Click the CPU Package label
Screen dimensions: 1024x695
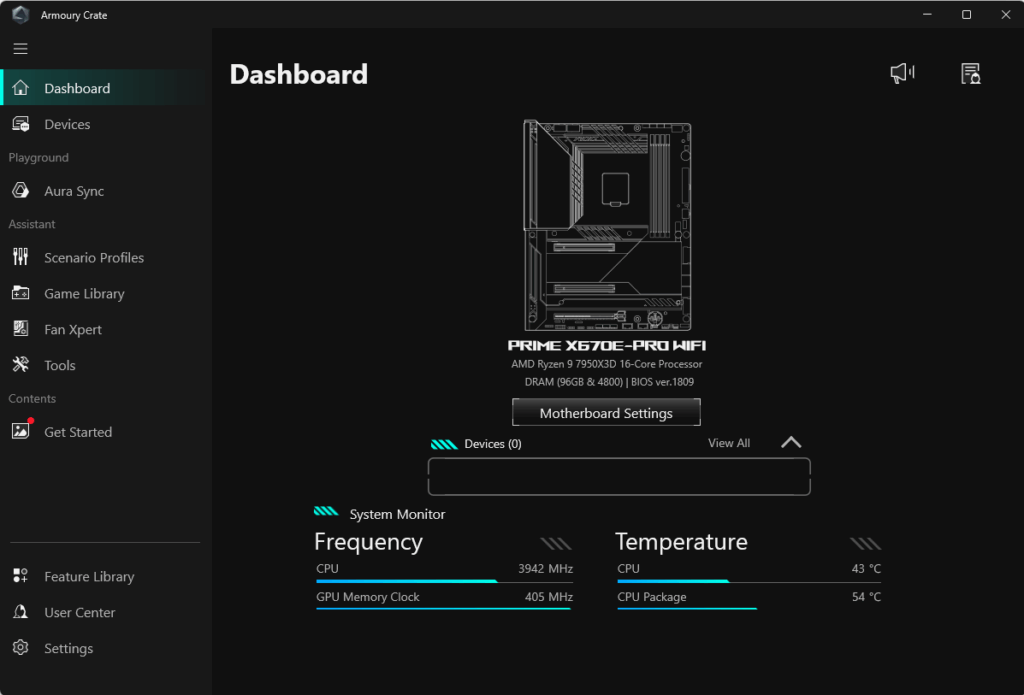(x=652, y=596)
